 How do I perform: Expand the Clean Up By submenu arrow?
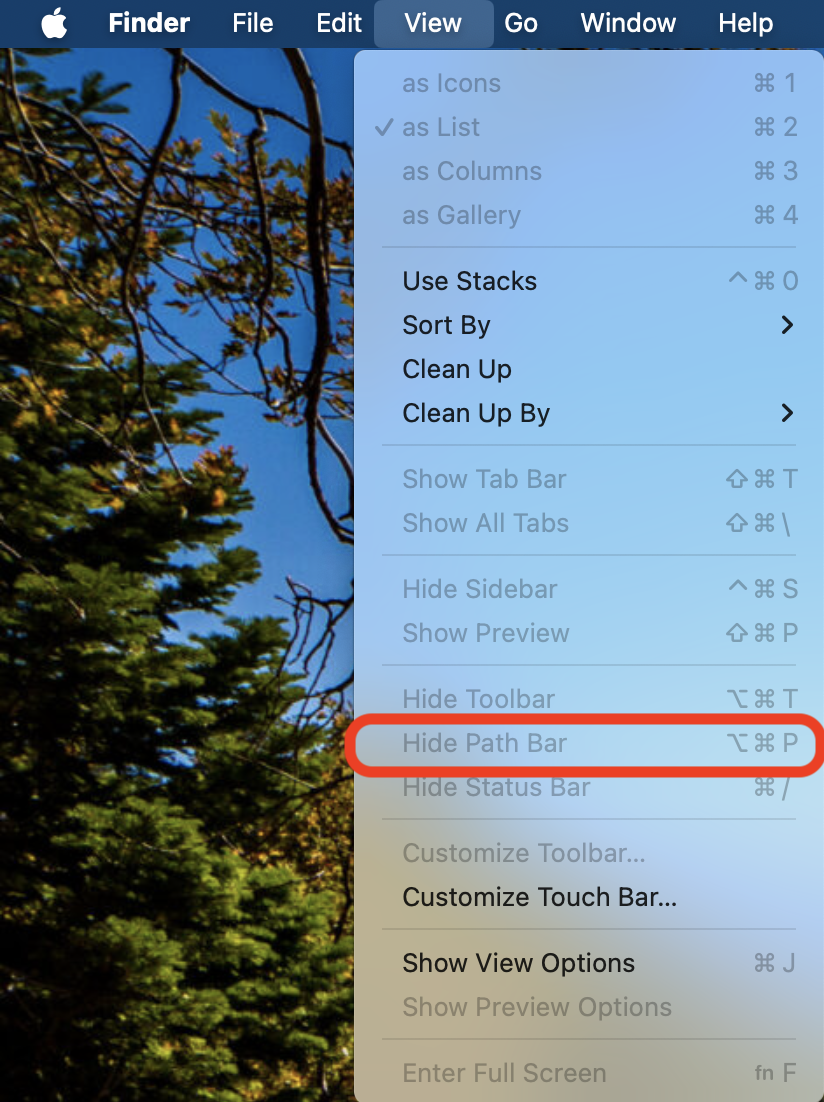click(x=787, y=413)
